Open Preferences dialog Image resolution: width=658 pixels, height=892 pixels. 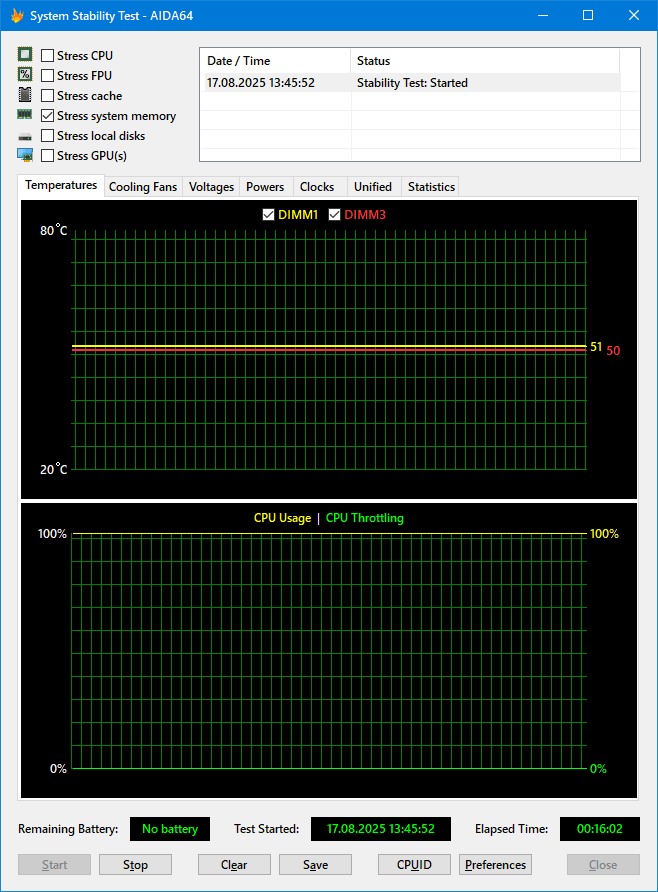coord(495,865)
